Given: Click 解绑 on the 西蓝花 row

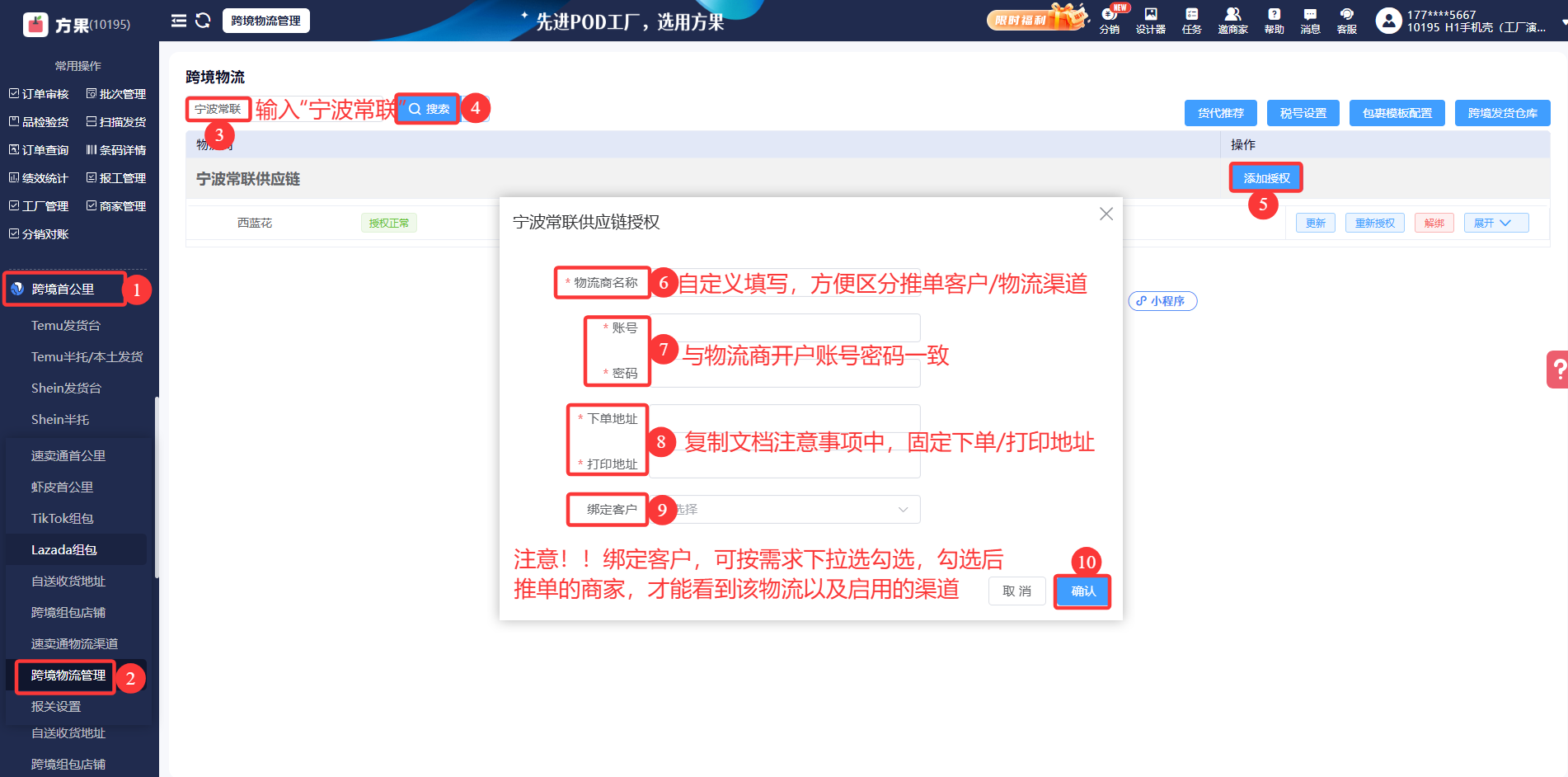Looking at the screenshot, I should tap(1434, 223).
